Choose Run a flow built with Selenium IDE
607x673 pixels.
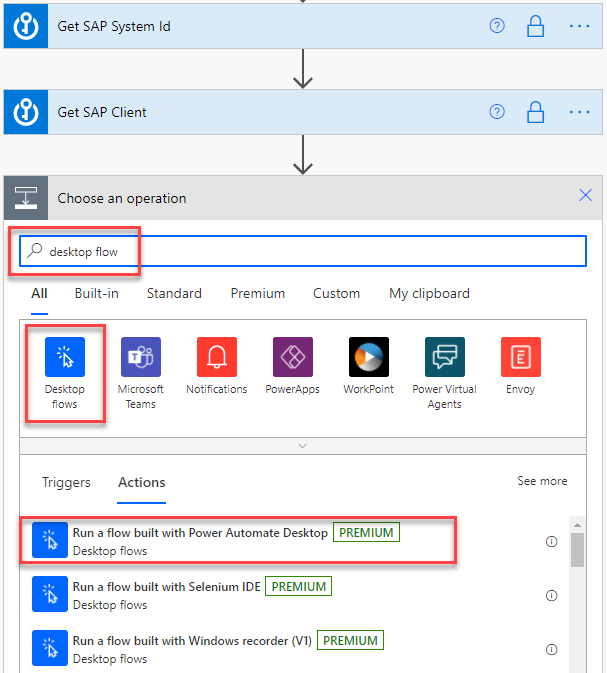[x=294, y=594]
